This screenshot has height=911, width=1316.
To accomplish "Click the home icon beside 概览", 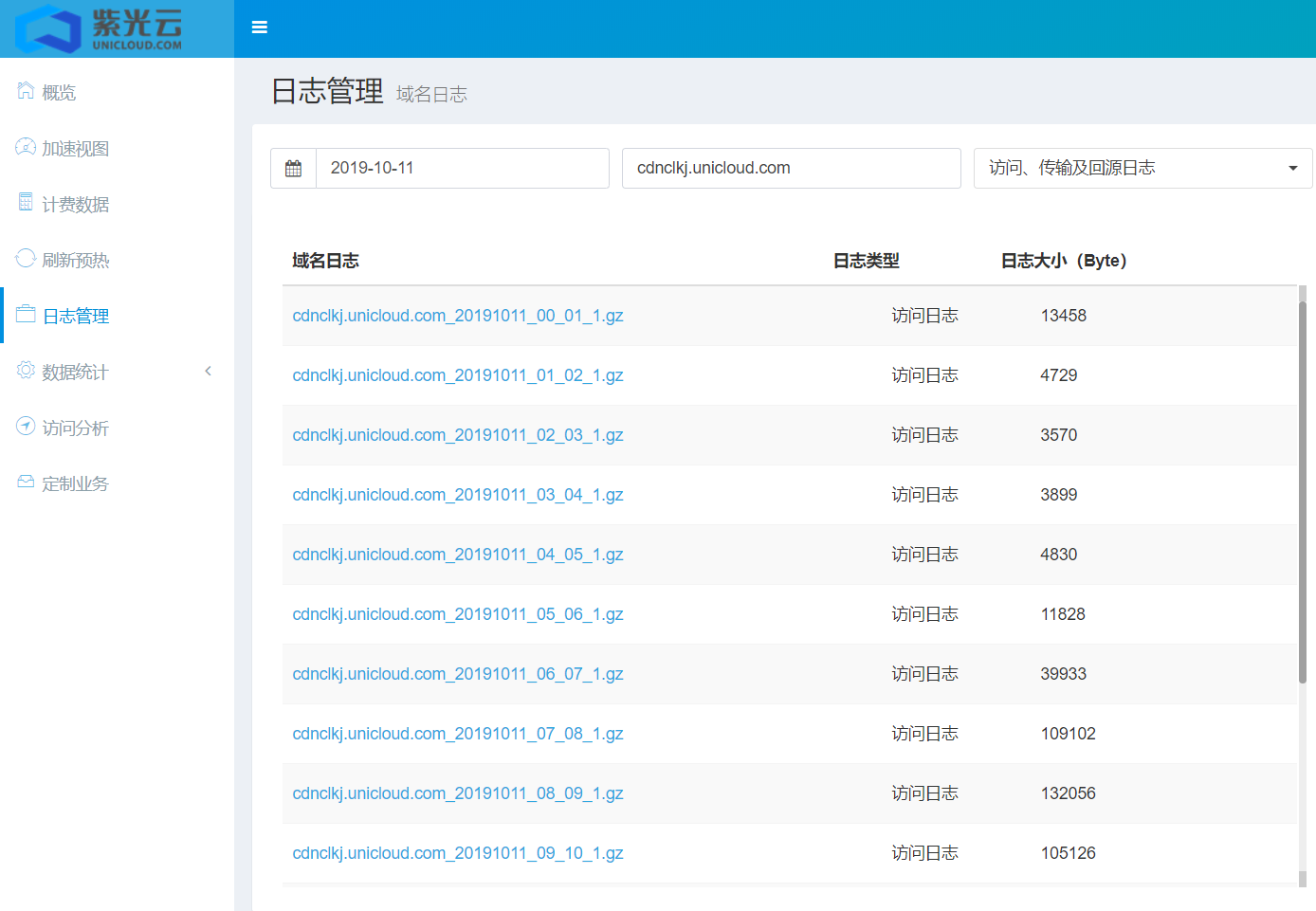I will (x=26, y=91).
